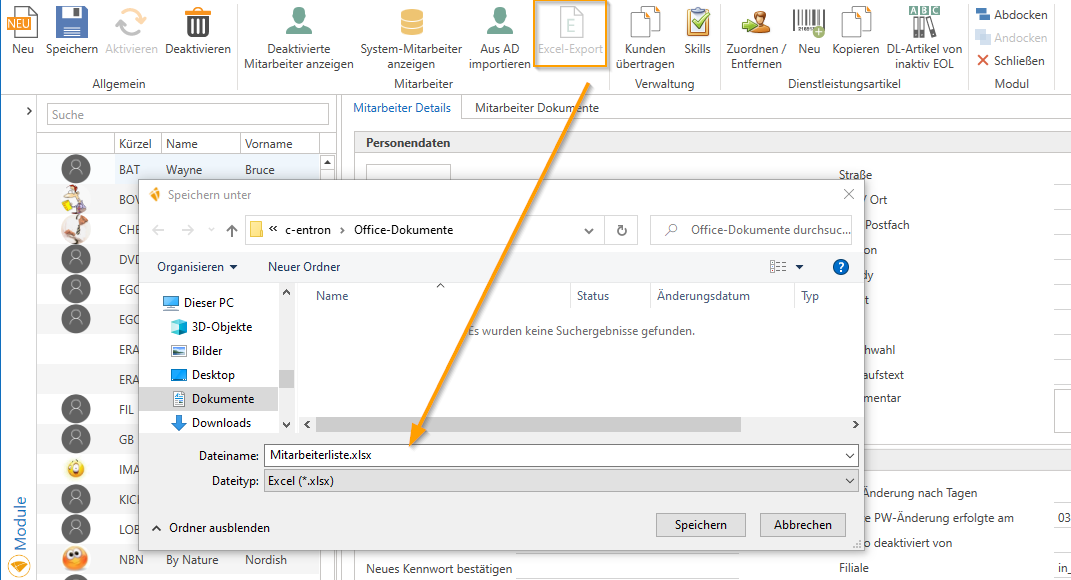Select the Mitarbeiter Details tab
This screenshot has height=580, width=1071.
coord(404,108)
